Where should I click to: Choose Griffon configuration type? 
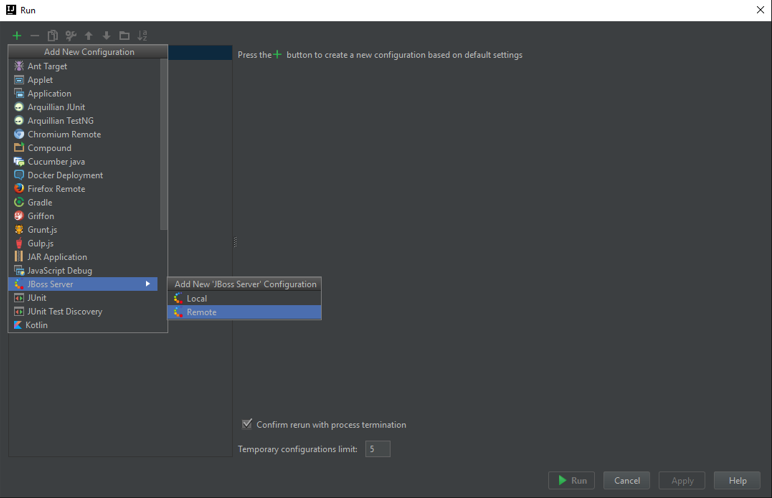[x=83, y=216]
